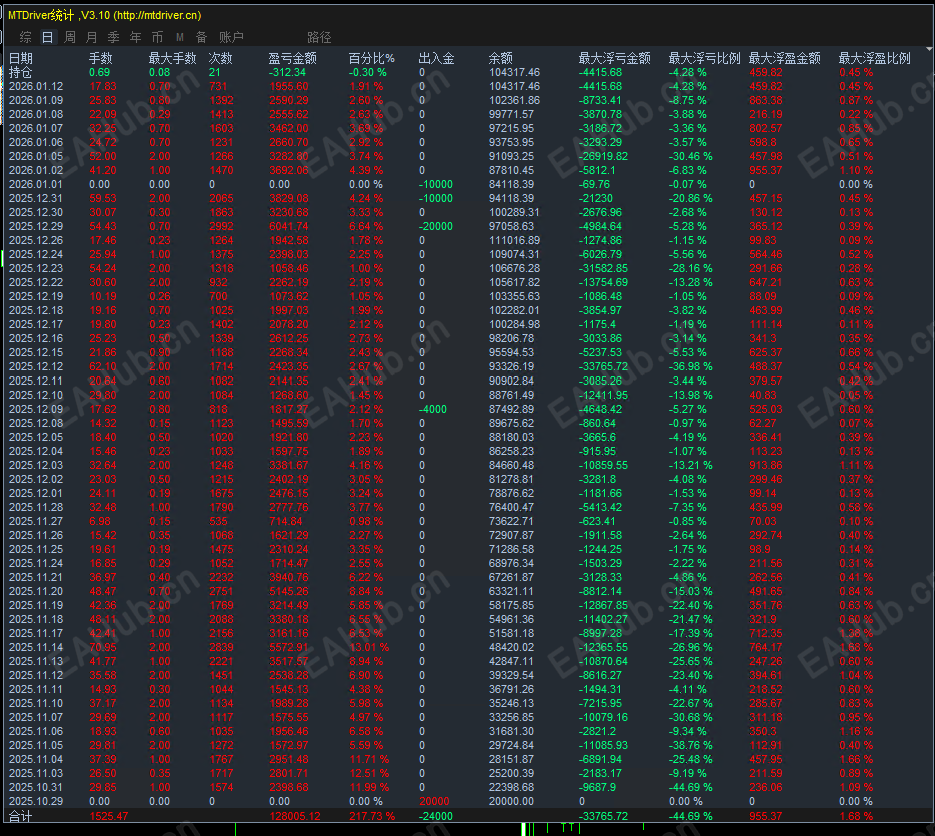
Task: Click the 最大浮亏金额 column header
Action: tap(614, 58)
